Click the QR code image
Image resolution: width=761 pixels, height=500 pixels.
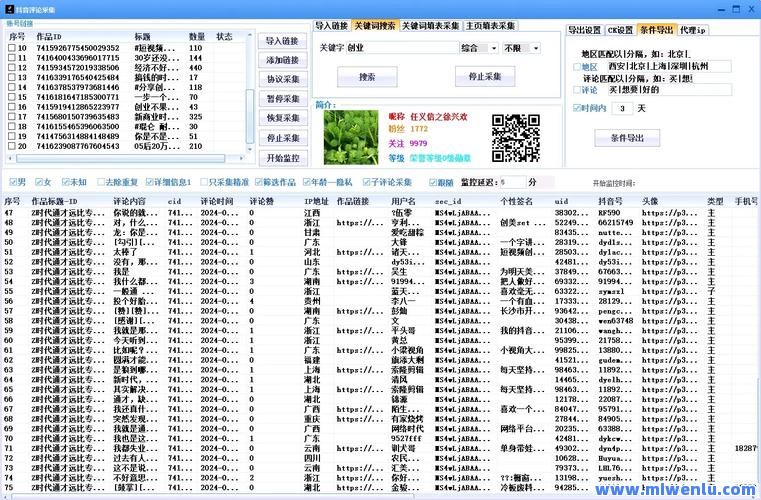[515, 138]
